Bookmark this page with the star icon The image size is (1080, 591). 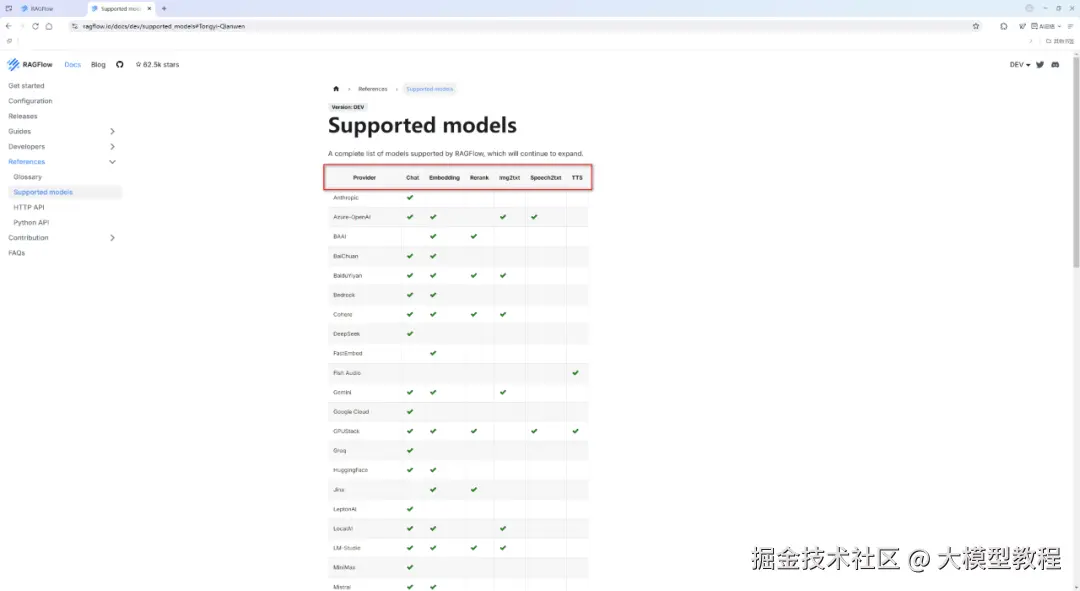point(976,26)
